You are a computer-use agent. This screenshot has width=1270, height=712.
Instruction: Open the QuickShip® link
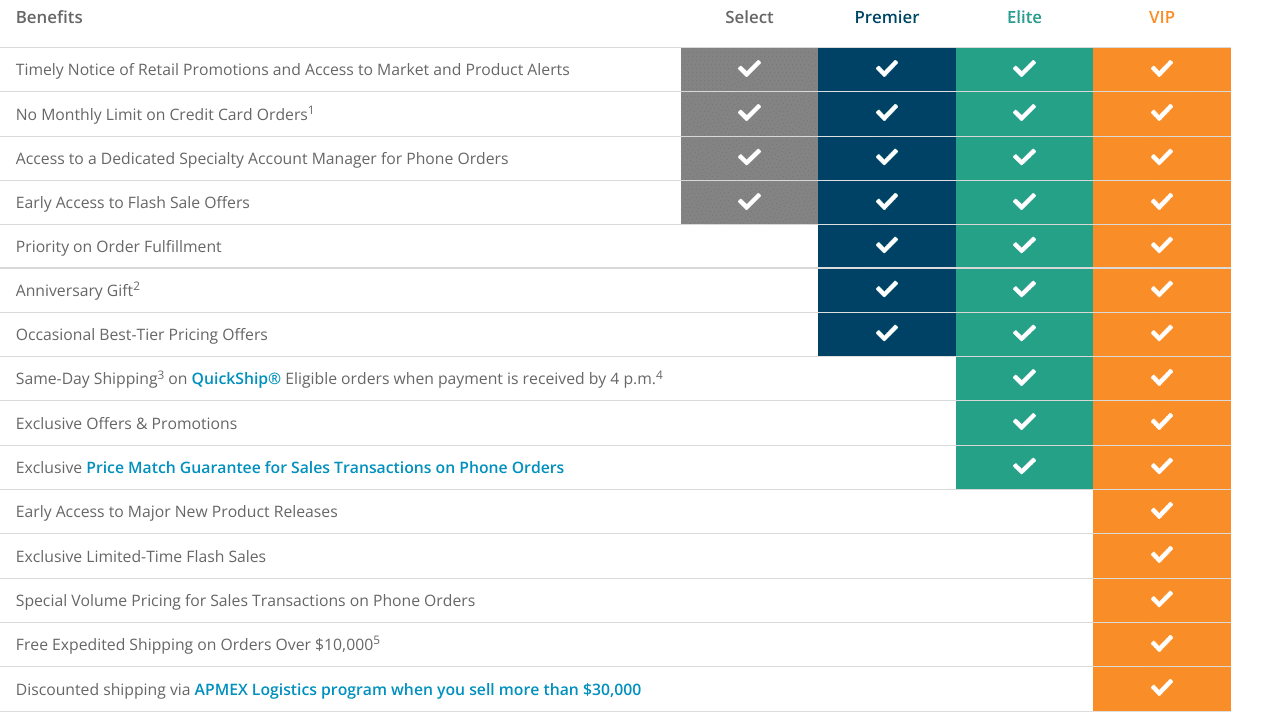[x=236, y=378]
